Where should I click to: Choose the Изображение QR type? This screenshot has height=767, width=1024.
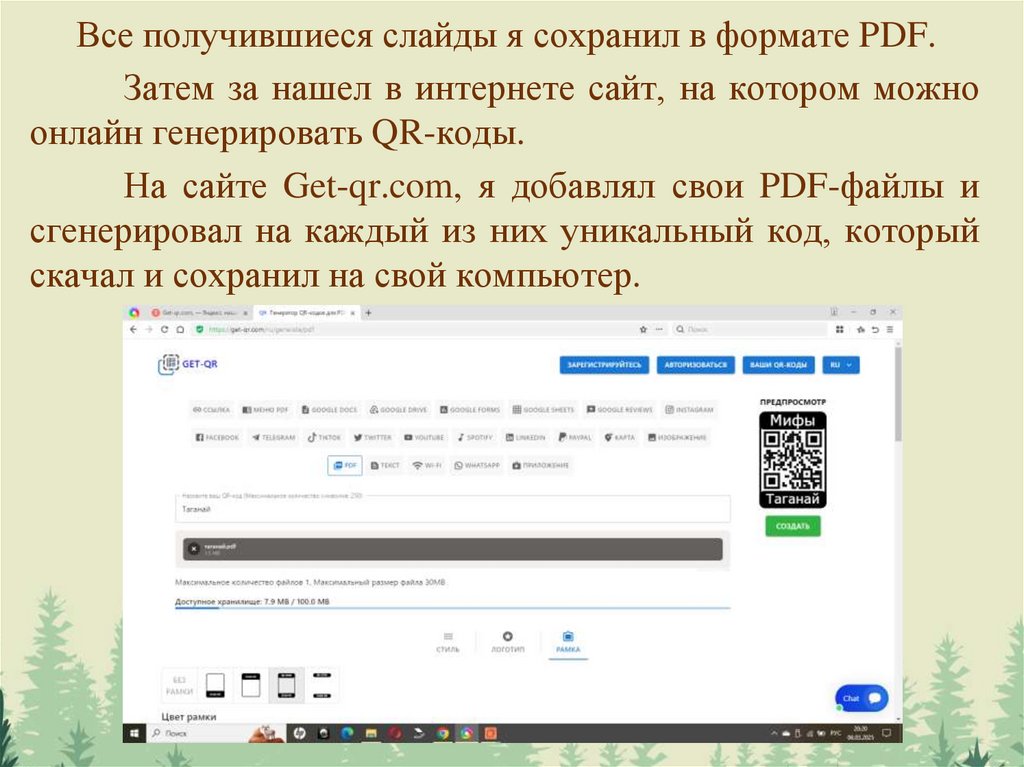[677, 438]
